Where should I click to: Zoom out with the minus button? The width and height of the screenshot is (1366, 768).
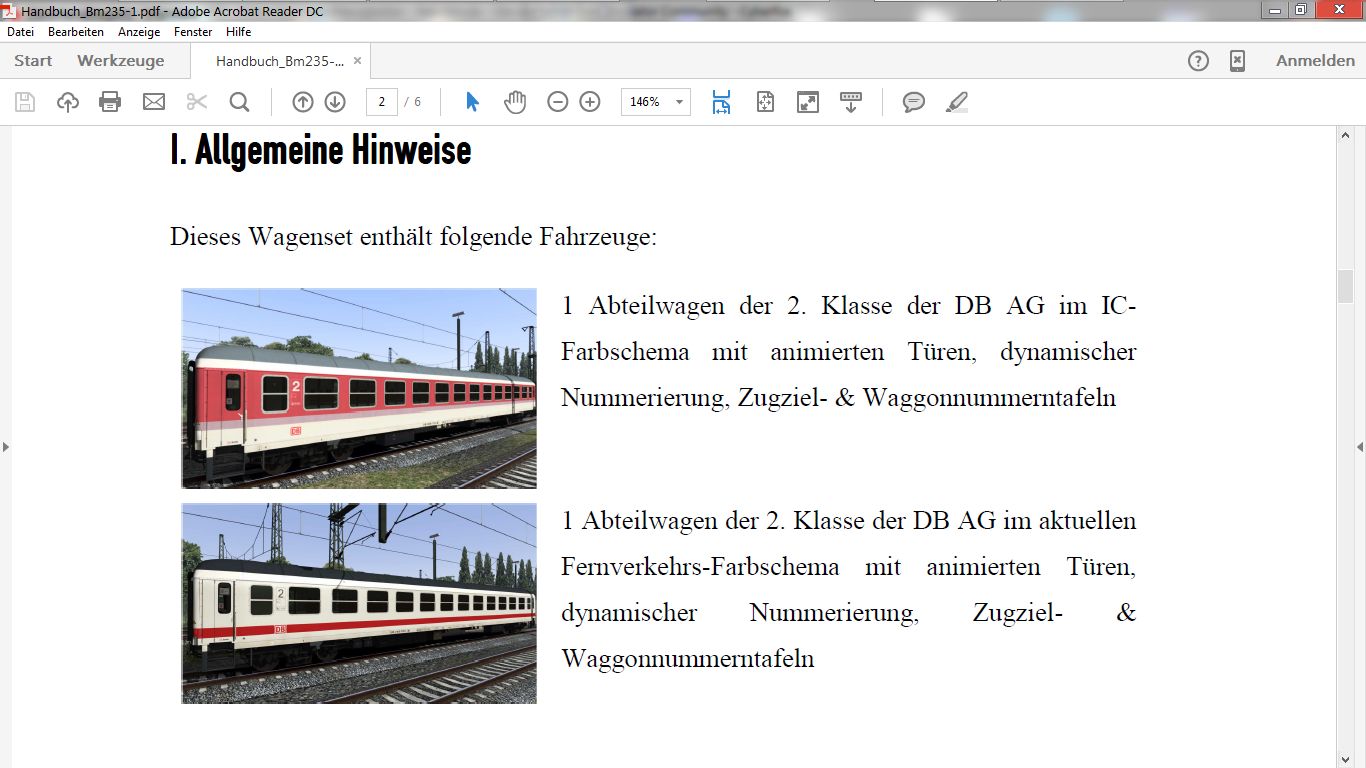click(x=558, y=102)
